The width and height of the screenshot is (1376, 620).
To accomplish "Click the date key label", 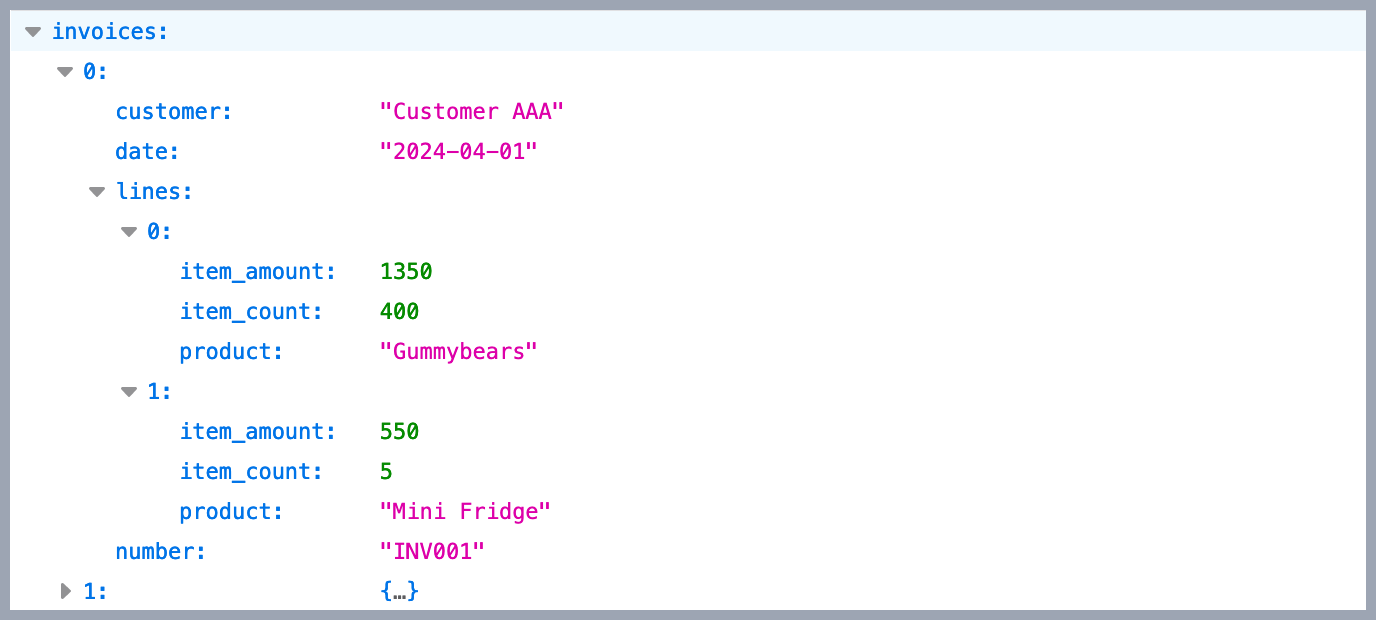I will [147, 152].
